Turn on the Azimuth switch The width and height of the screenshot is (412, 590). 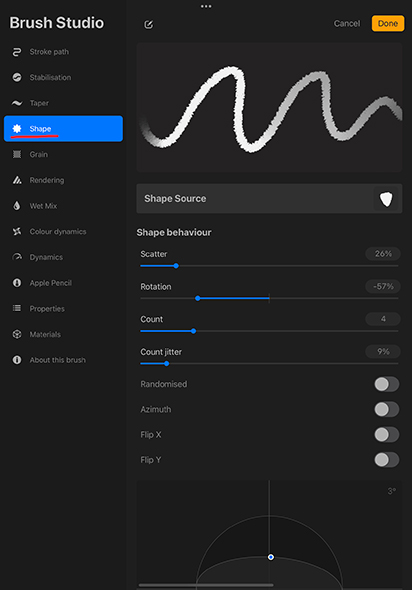coord(386,409)
